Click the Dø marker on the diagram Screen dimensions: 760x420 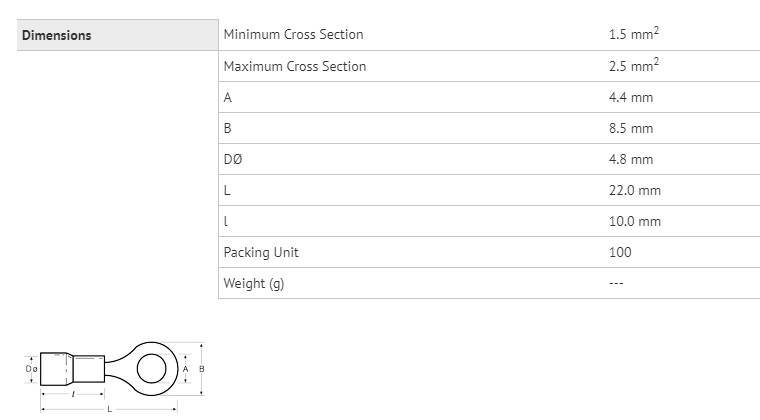[32, 369]
